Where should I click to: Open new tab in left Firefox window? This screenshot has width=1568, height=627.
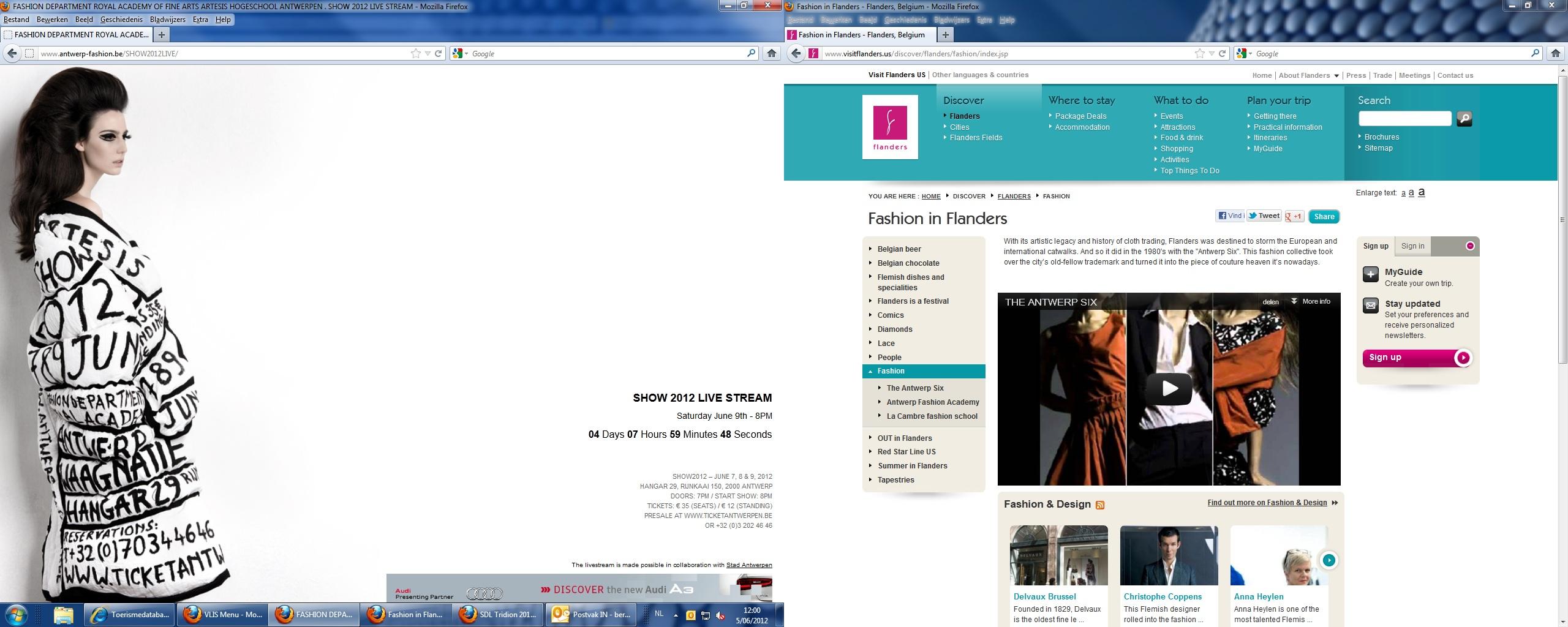click(162, 35)
